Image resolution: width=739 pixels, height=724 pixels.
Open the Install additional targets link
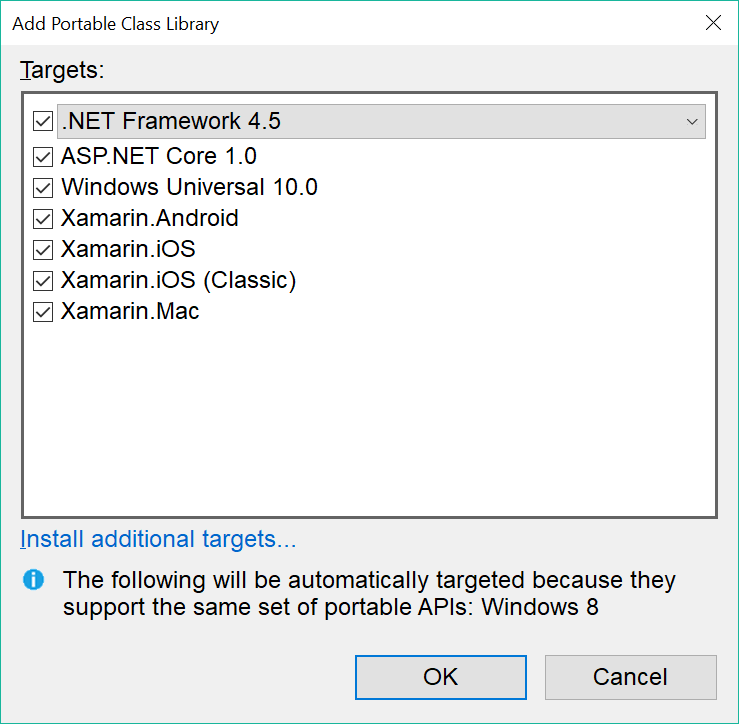click(158, 539)
